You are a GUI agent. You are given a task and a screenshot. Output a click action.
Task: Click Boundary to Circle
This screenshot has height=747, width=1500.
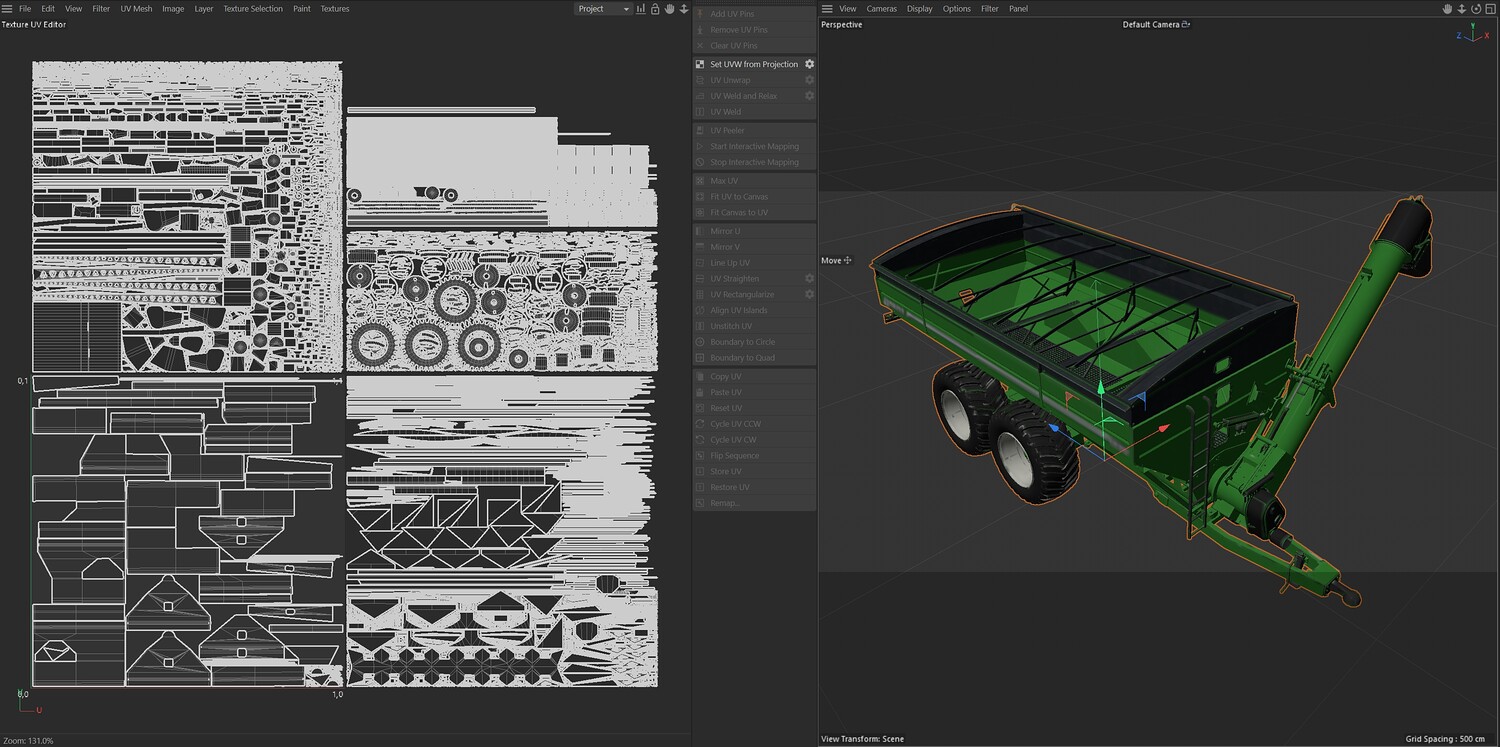(x=755, y=342)
